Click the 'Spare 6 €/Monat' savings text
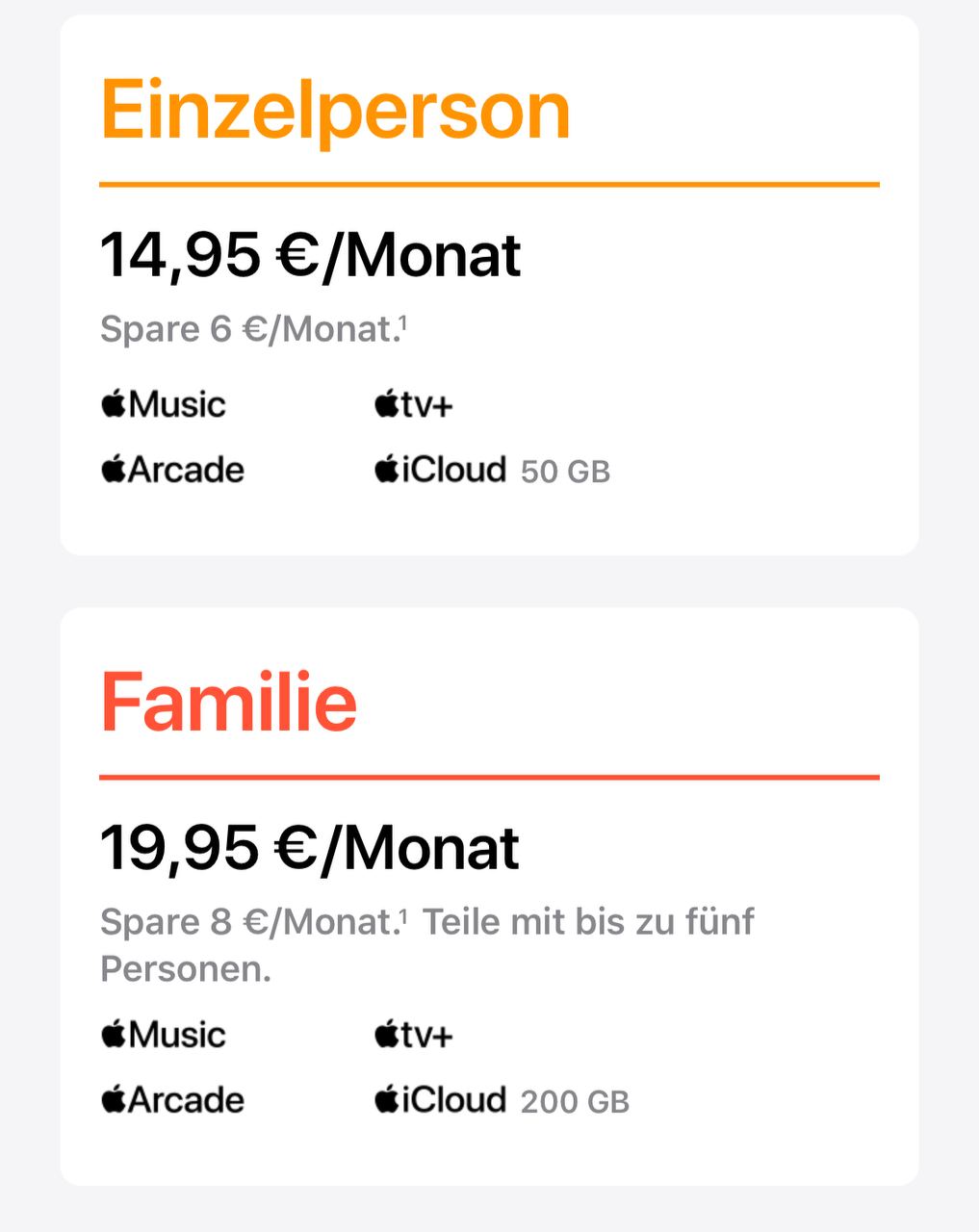Image resolution: width=979 pixels, height=1232 pixels. [x=249, y=330]
